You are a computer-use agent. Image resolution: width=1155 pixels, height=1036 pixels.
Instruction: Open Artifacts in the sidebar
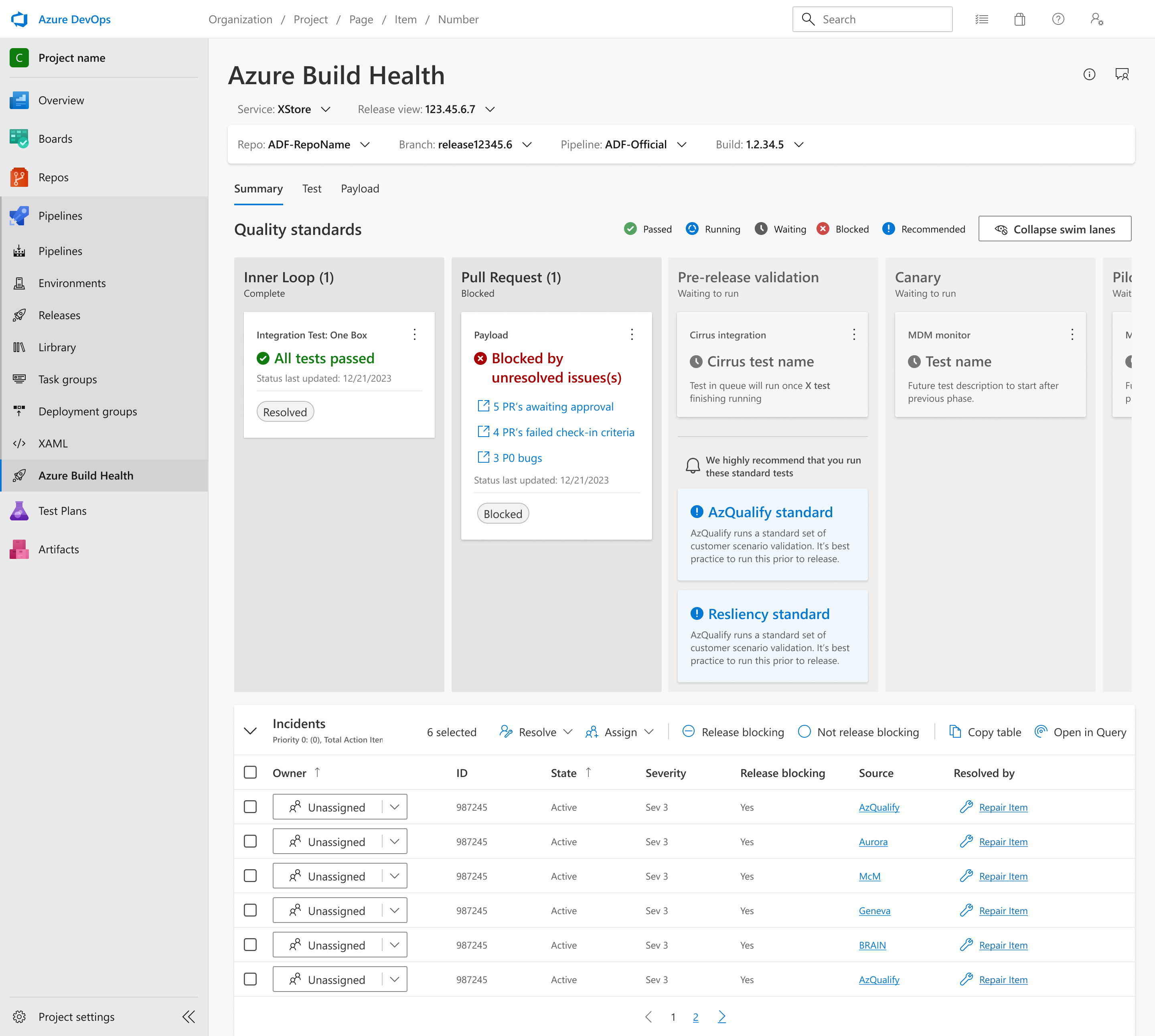(104, 549)
